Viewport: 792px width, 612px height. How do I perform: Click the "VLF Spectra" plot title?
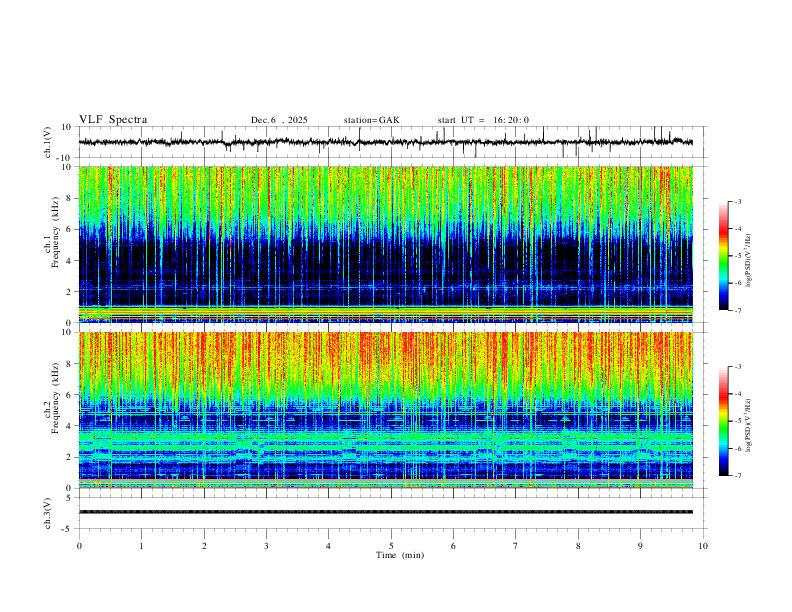(x=113, y=120)
